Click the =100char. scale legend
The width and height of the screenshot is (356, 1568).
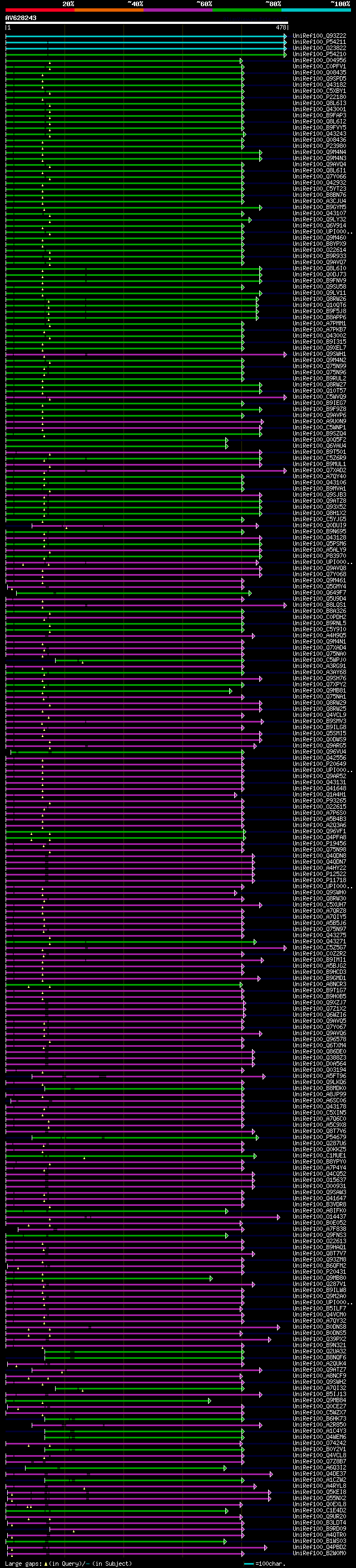pos(265,1563)
